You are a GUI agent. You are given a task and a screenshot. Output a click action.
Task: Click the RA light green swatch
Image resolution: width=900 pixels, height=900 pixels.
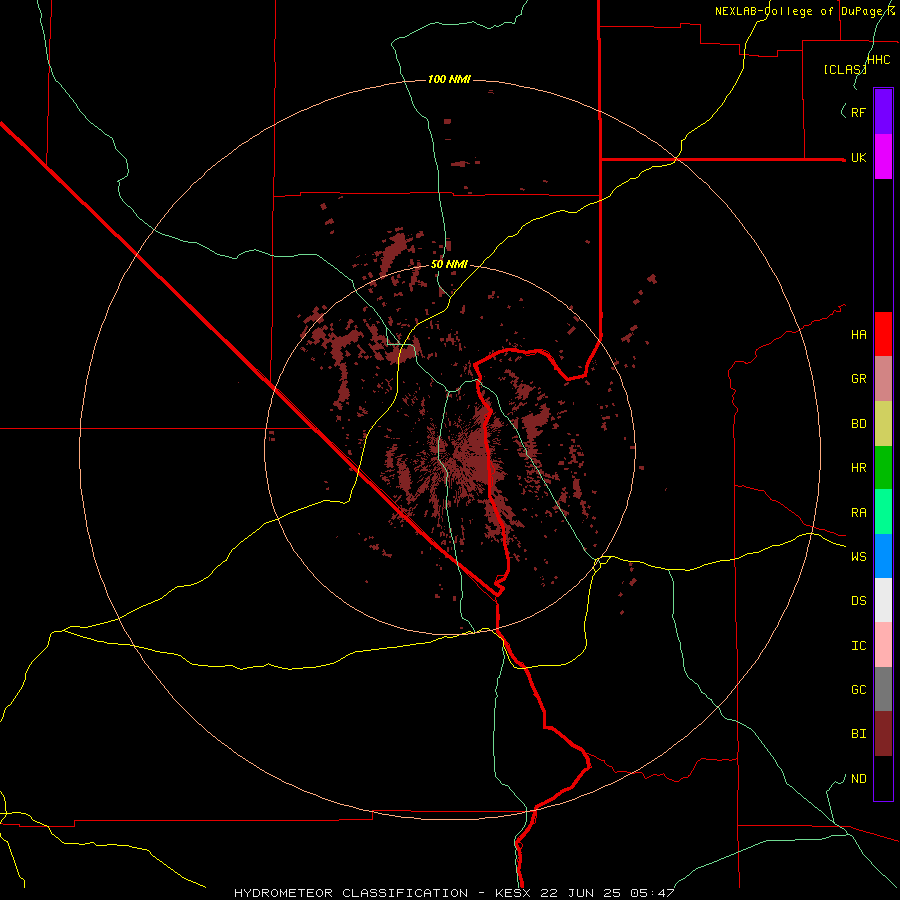click(883, 512)
